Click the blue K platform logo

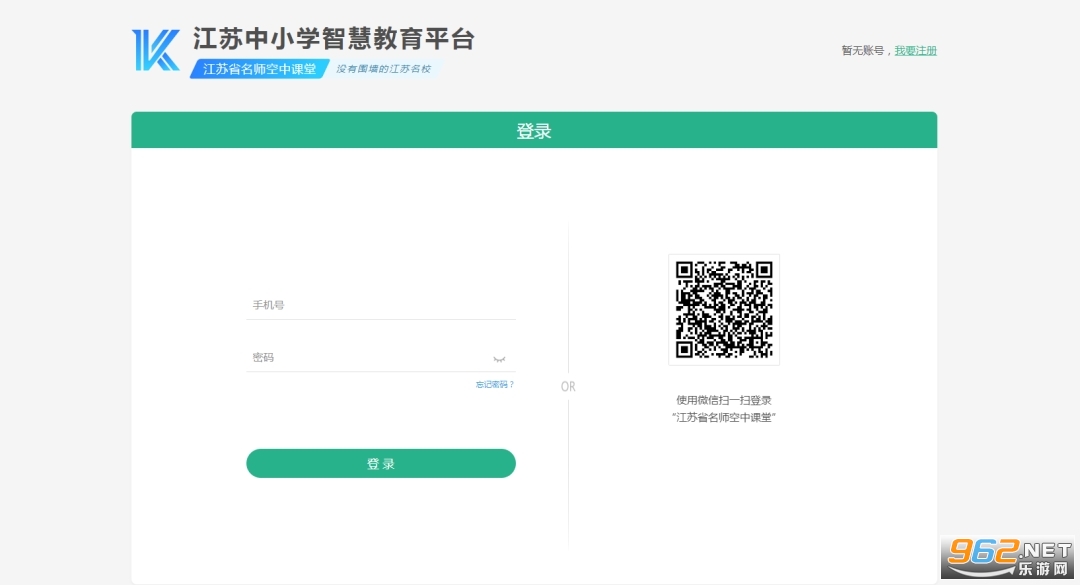click(x=156, y=50)
